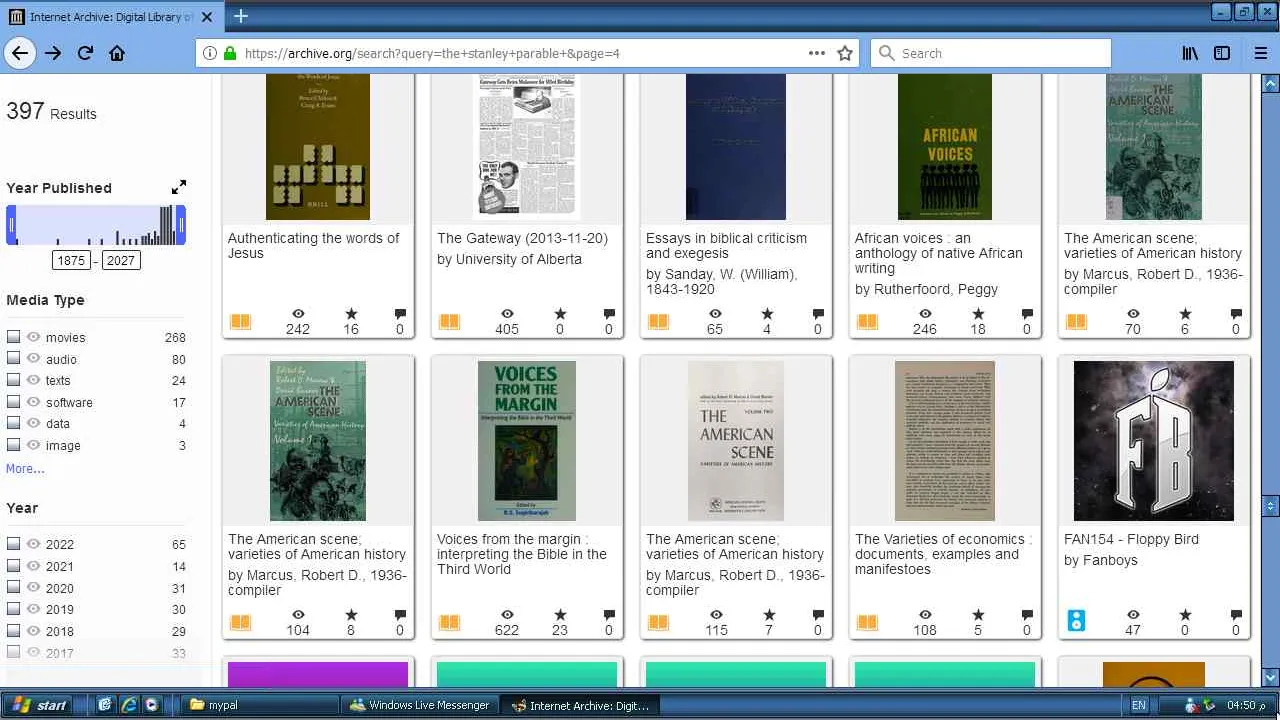Open the browser hamburger menu
The width and height of the screenshot is (1280, 720).
coord(1260,53)
